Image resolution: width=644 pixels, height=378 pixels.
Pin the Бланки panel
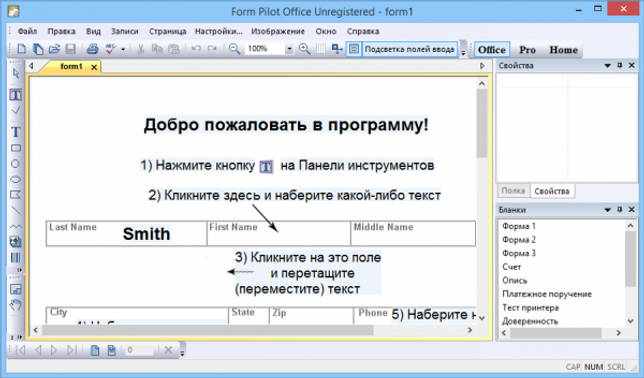tap(619, 210)
